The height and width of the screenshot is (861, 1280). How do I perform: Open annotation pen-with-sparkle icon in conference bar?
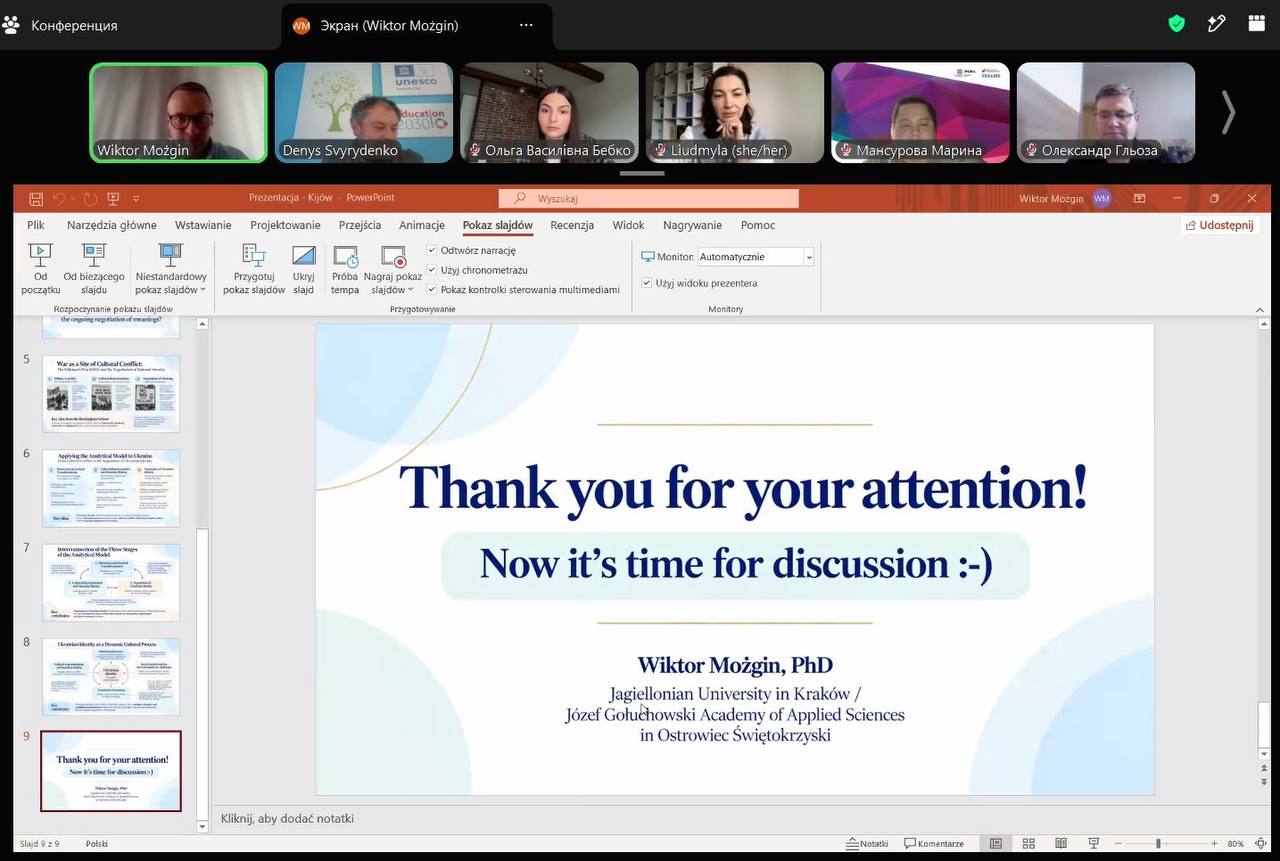[x=1217, y=24]
